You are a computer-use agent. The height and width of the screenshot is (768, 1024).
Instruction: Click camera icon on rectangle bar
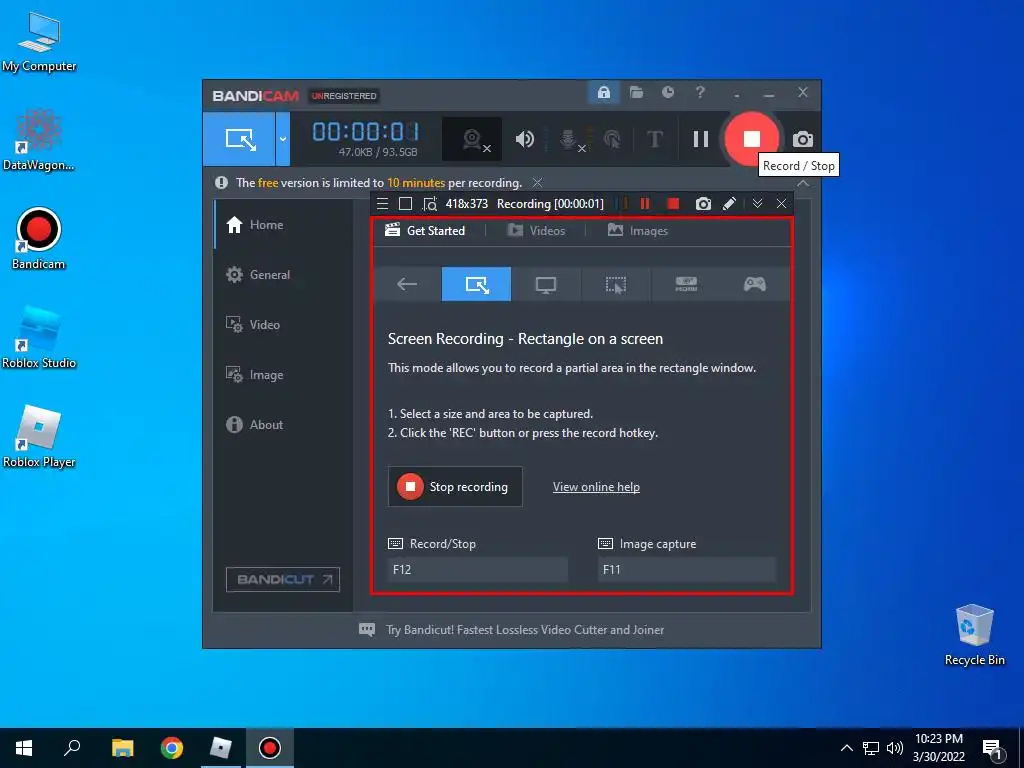pyautogui.click(x=703, y=204)
